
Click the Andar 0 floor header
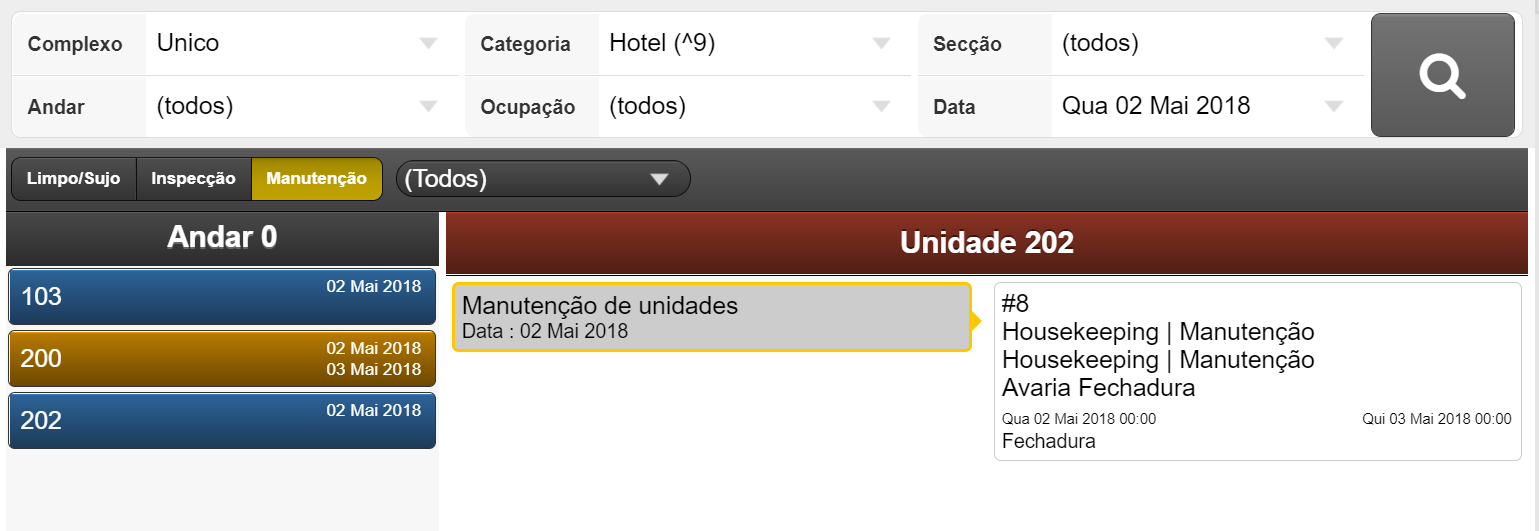(222, 237)
